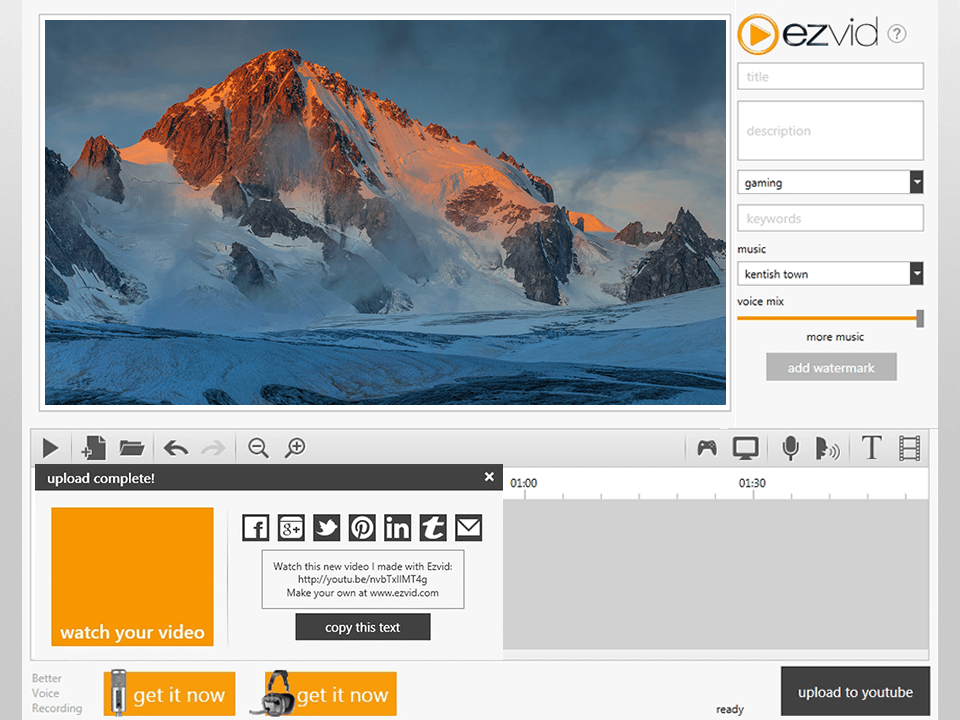The height and width of the screenshot is (720, 960).
Task: Share the video on Pinterest
Action: point(362,527)
